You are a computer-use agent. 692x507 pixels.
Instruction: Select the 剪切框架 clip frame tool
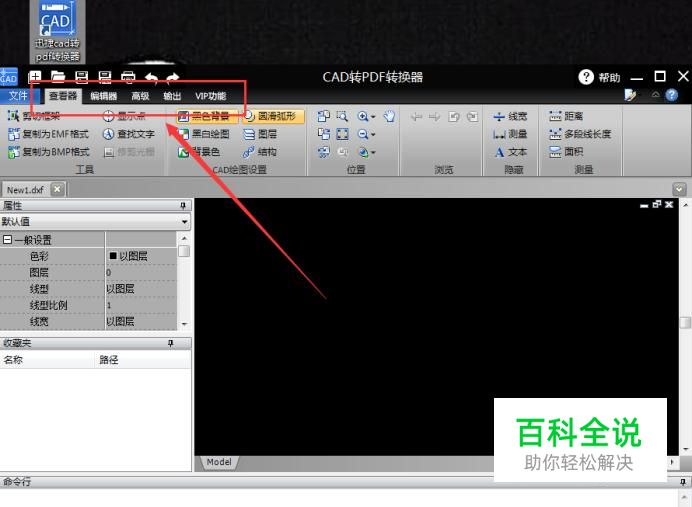point(34,116)
